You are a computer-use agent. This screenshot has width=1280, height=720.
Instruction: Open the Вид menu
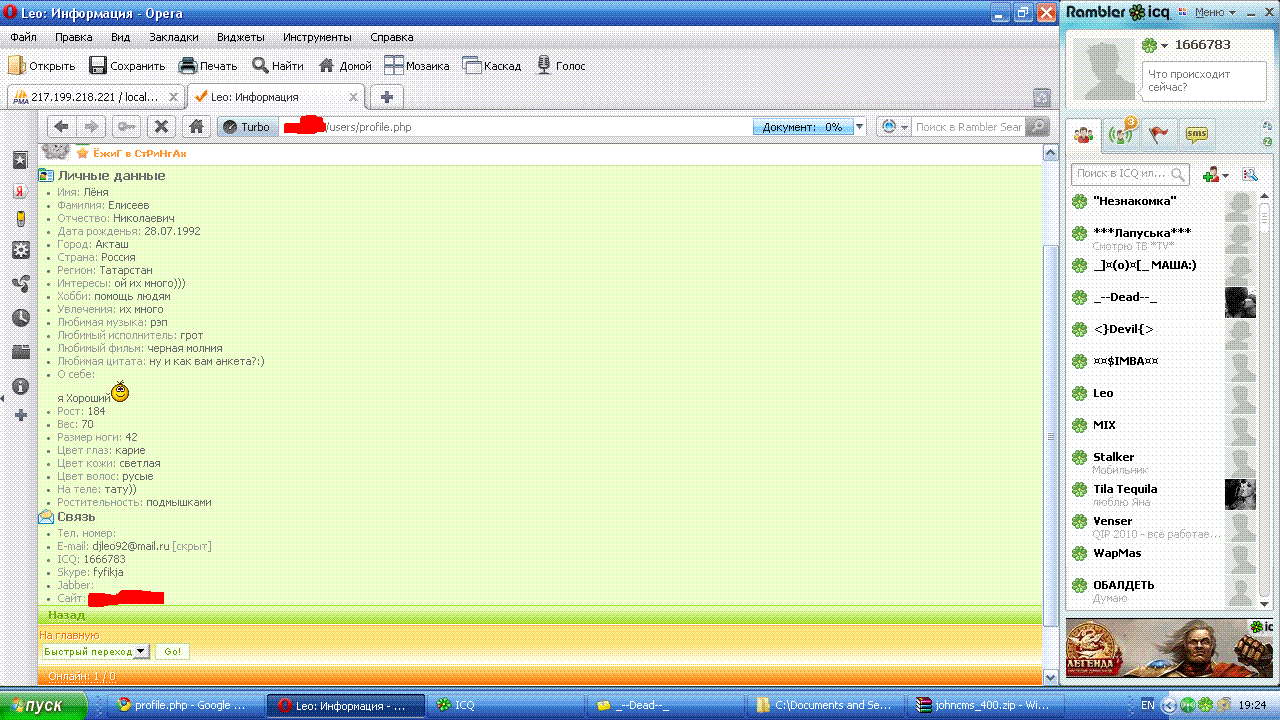point(121,37)
